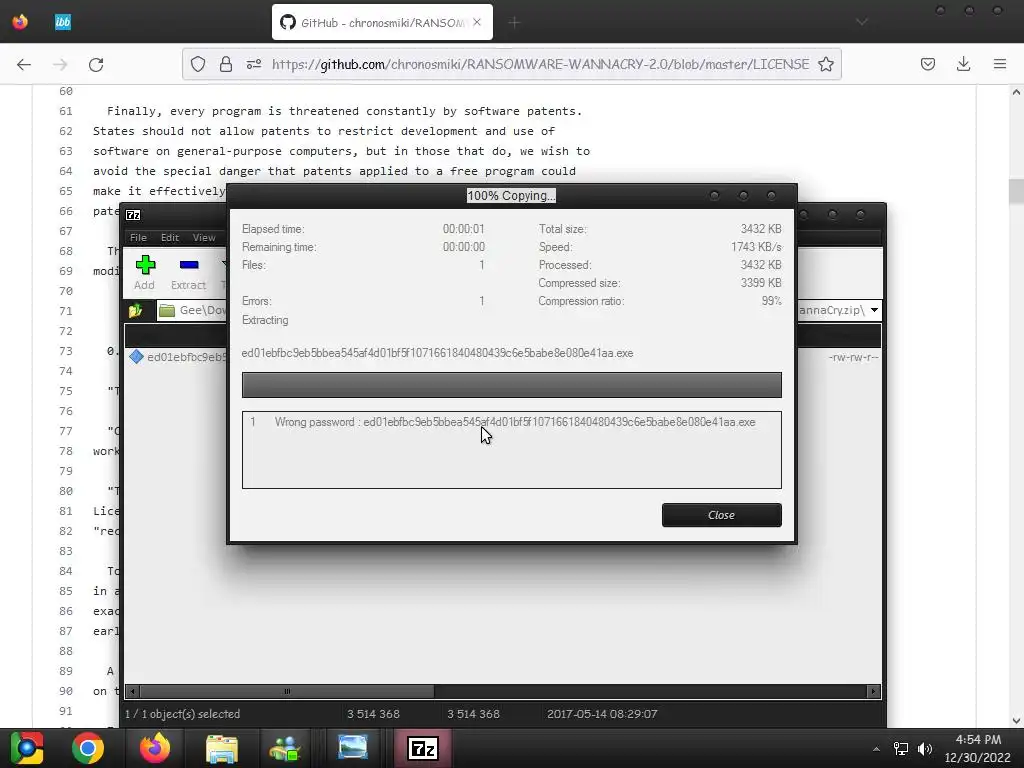Click the right arrow of 7-Zip horizontal scrollbar
1024x768 pixels.
click(874, 691)
